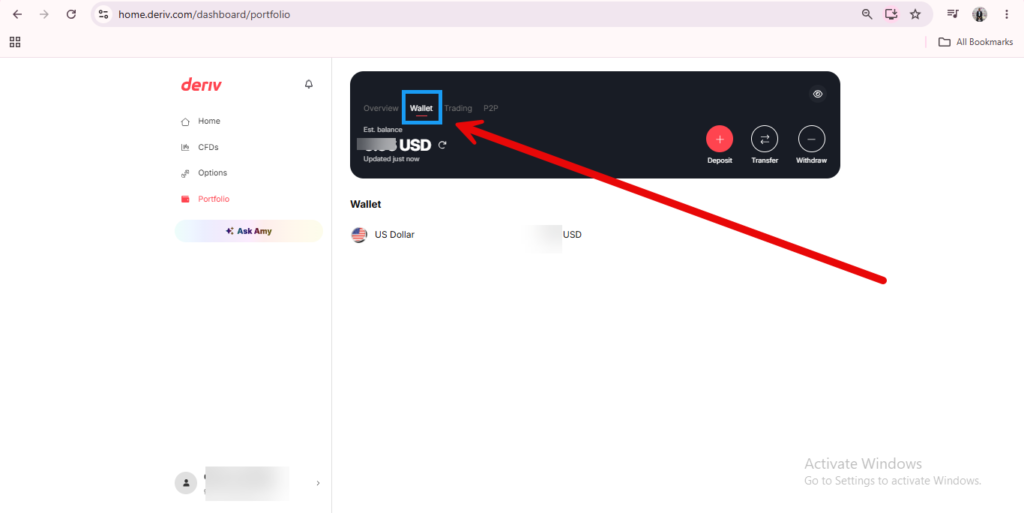This screenshot has height=513, width=1024.
Task: Switch to the P2P tab
Action: tap(490, 108)
